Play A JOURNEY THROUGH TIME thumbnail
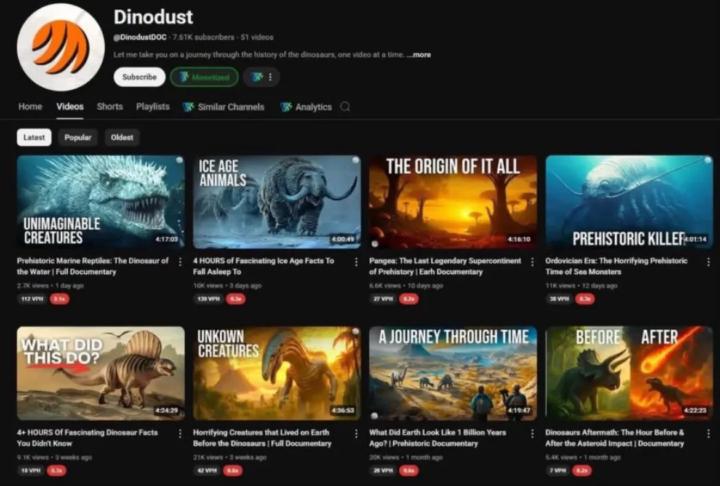This screenshot has height=486, width=720. tap(453, 373)
